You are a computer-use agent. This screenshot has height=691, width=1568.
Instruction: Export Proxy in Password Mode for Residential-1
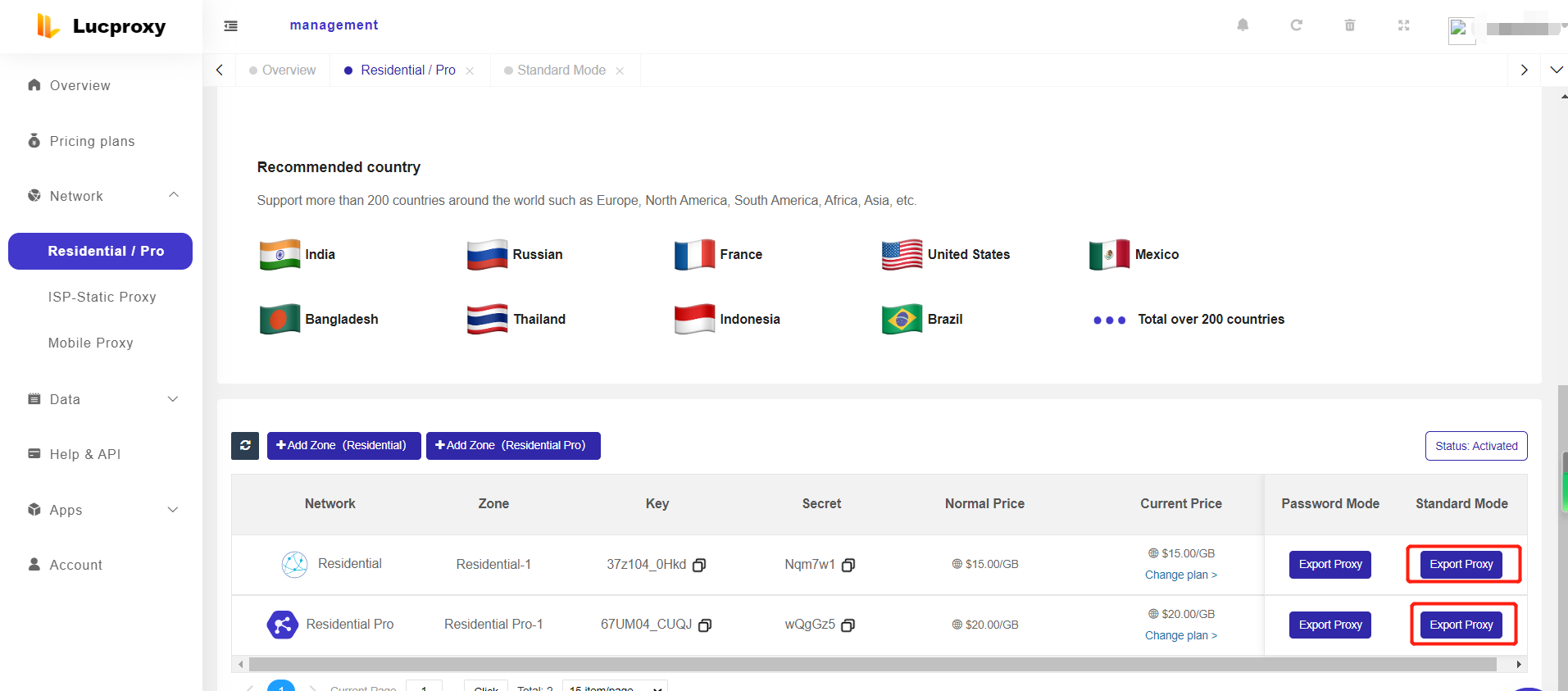tap(1329, 565)
